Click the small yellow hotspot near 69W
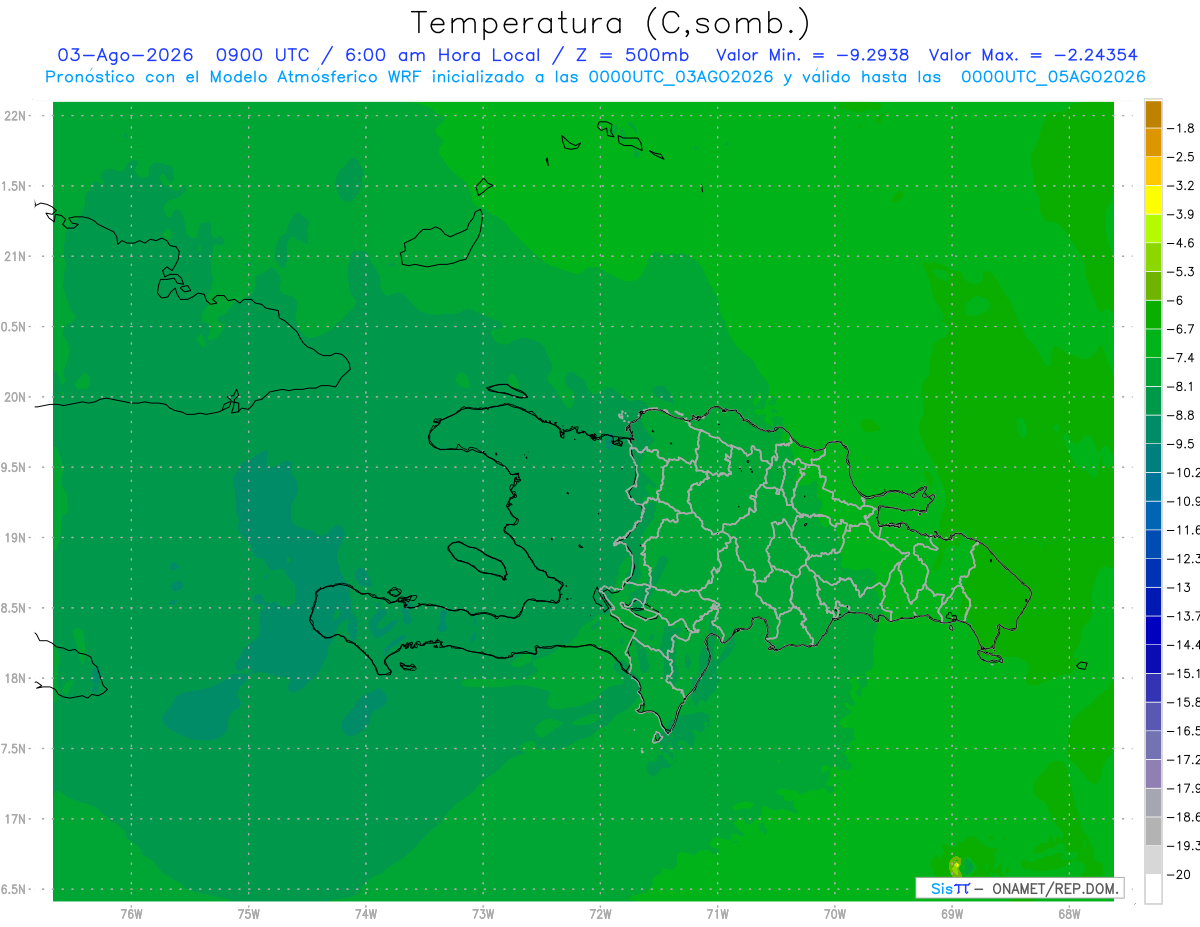The width and height of the screenshot is (1200, 927). [955, 864]
